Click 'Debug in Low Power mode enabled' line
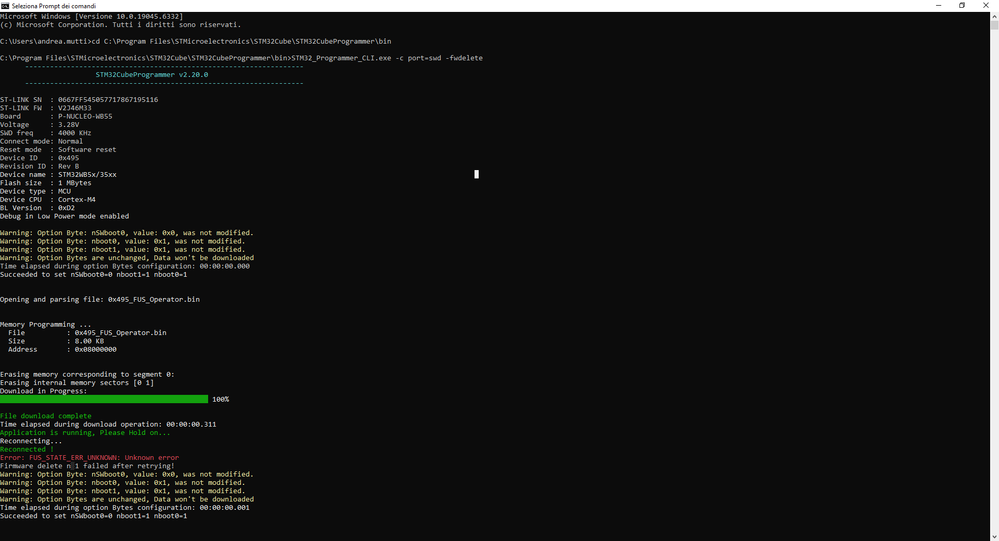999x541 pixels. click(x=64, y=216)
